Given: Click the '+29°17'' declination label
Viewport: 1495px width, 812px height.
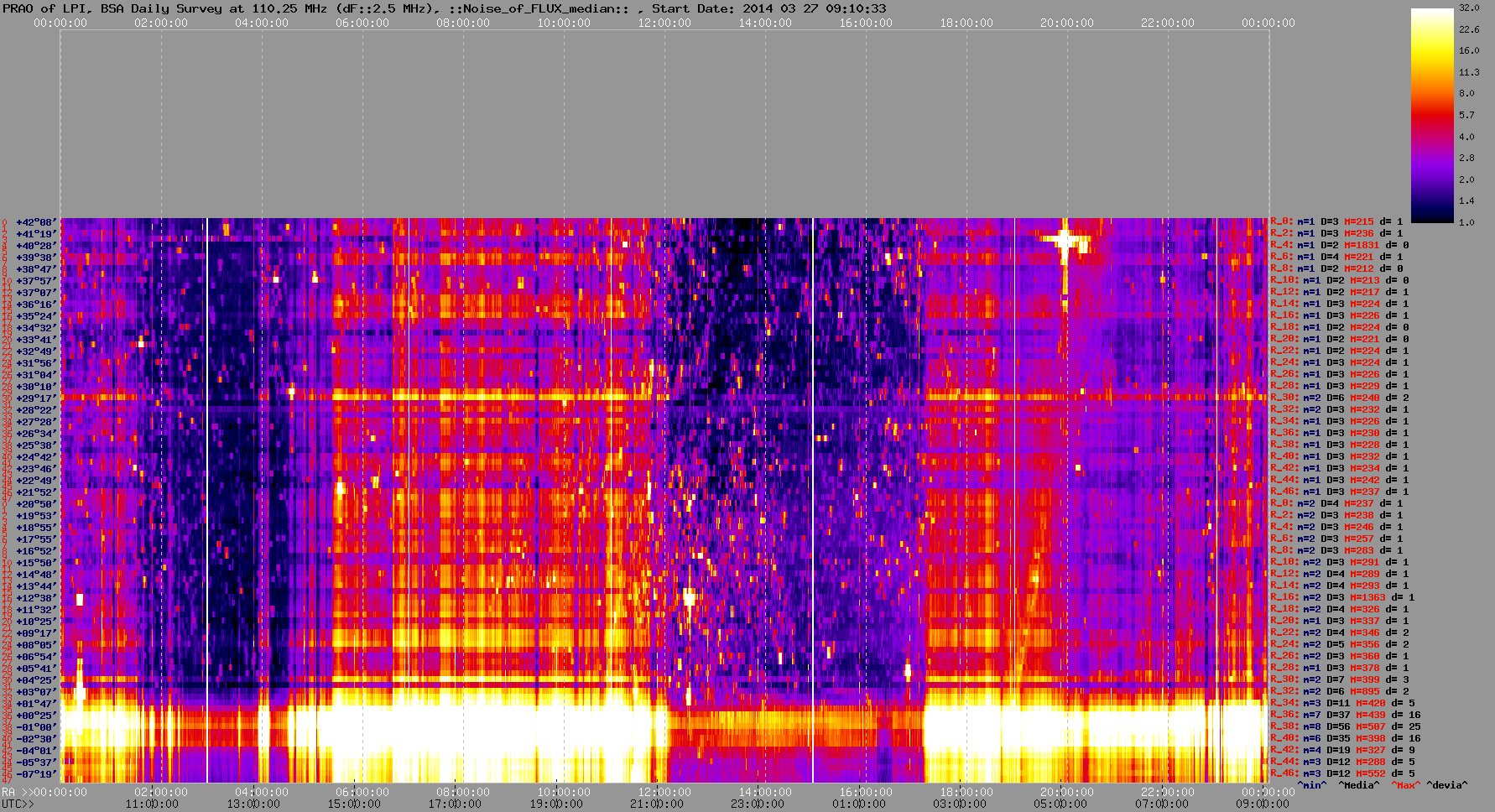Looking at the screenshot, I should coord(36,398).
